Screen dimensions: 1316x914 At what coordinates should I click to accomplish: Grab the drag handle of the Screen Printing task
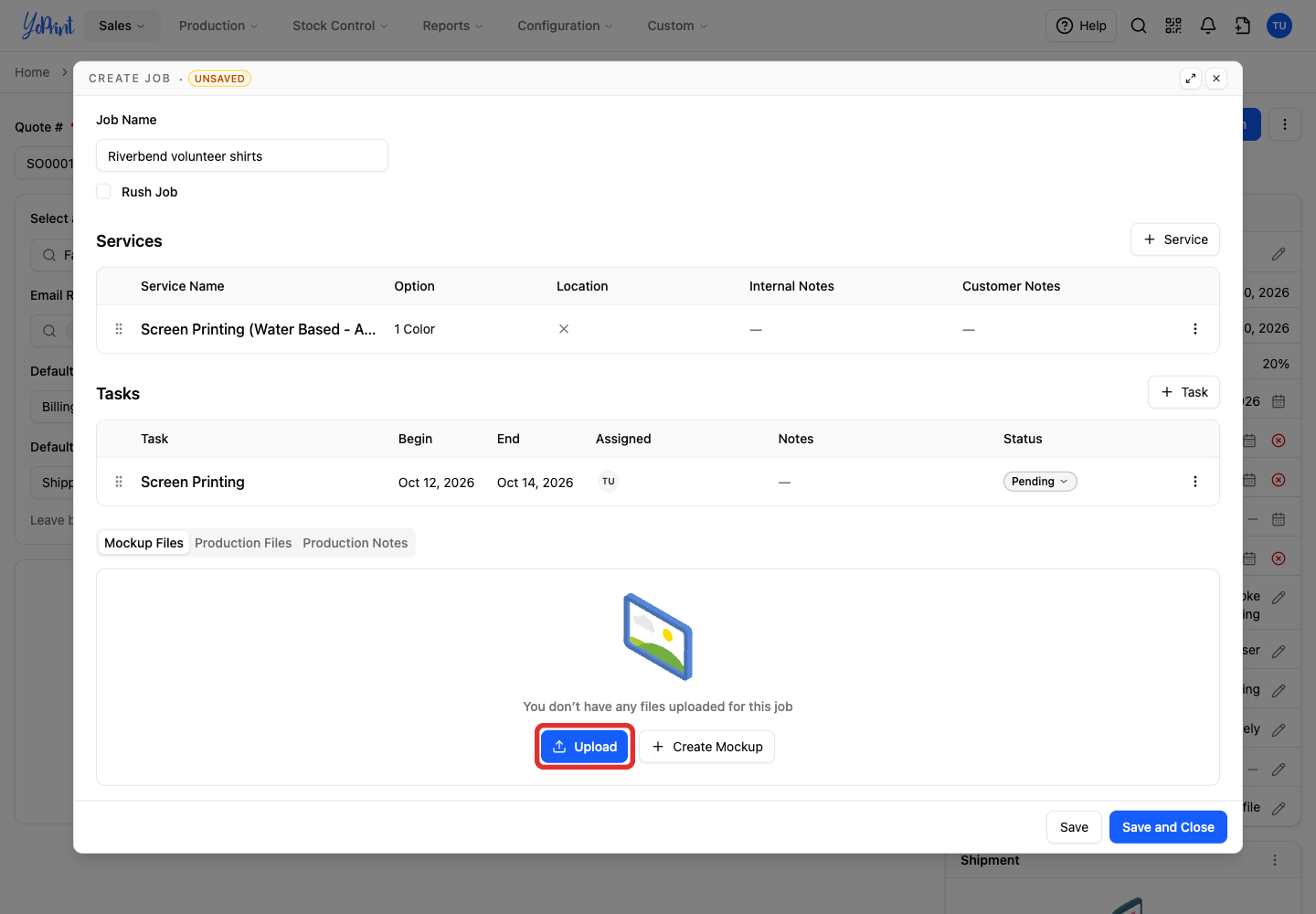point(119,482)
